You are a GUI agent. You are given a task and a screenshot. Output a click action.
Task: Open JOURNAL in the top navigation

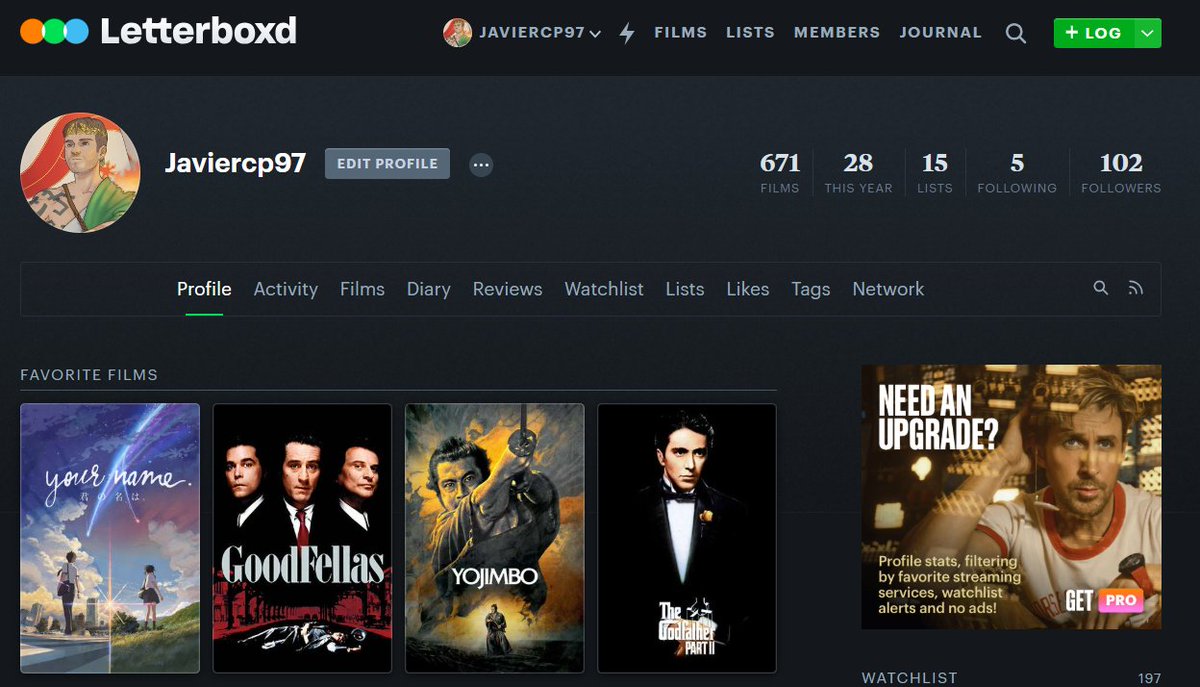(x=940, y=33)
